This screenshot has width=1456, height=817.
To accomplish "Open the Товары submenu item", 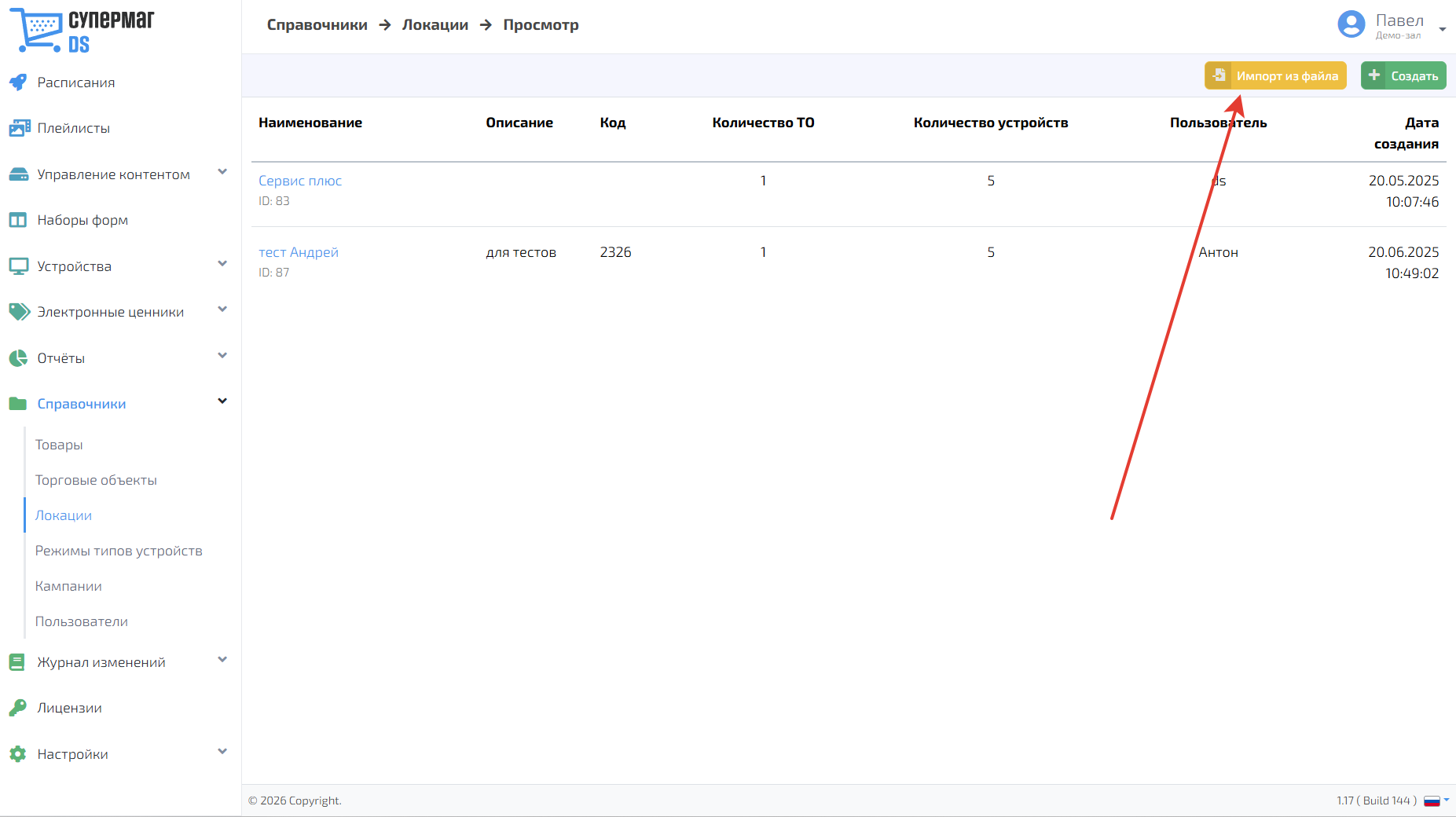I will (59, 445).
